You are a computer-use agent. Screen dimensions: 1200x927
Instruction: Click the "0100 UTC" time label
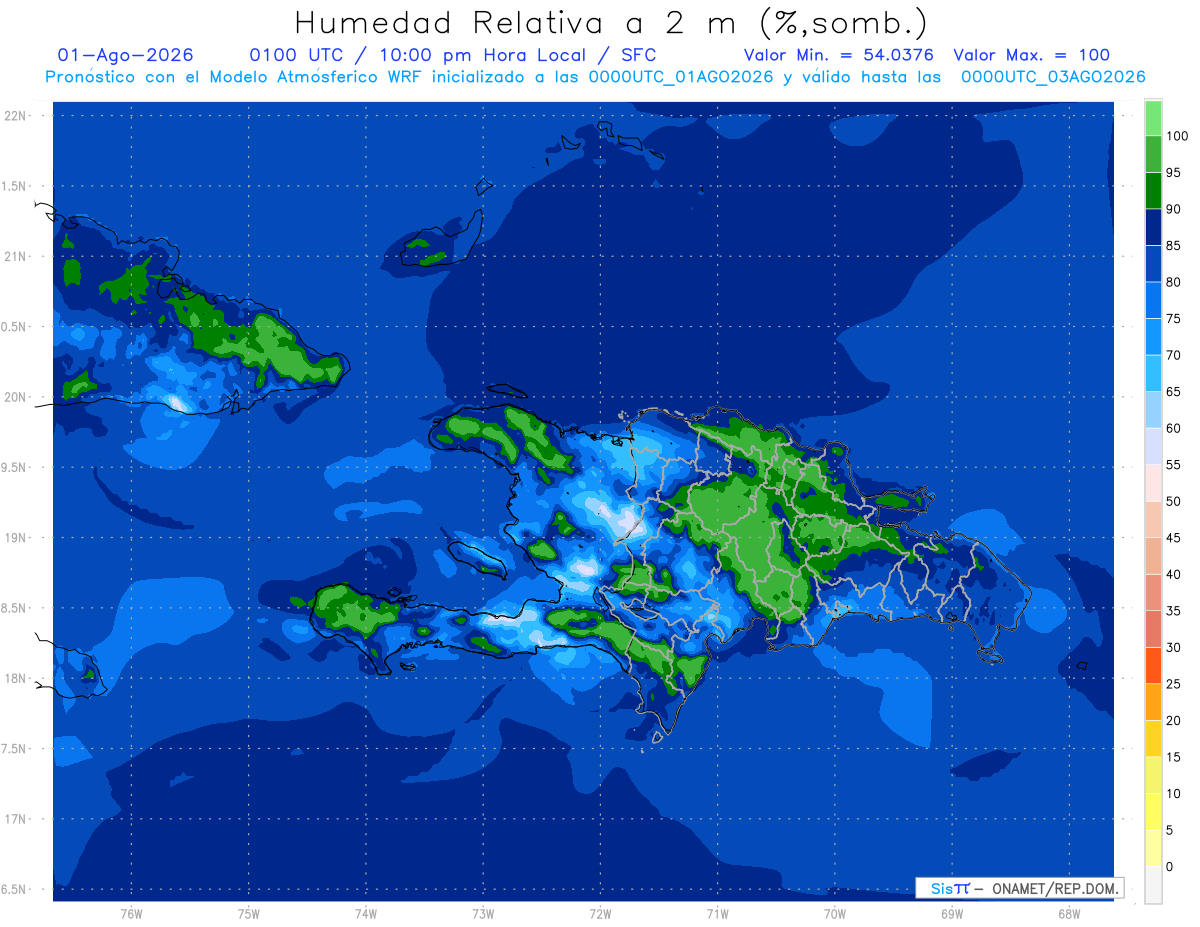coord(296,55)
